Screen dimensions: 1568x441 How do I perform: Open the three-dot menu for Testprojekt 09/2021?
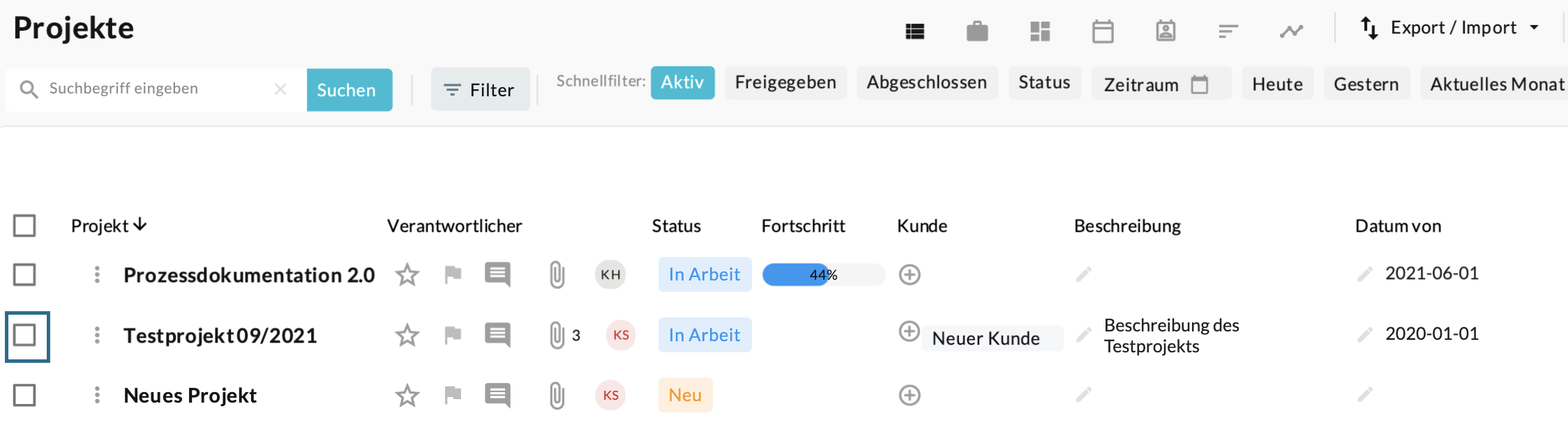pos(97,336)
